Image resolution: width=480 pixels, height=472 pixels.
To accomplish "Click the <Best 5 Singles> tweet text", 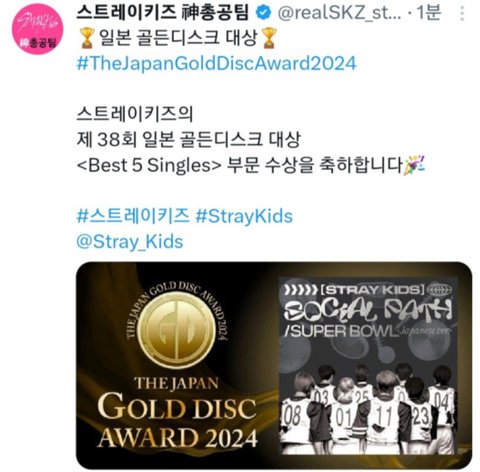I will (149, 165).
